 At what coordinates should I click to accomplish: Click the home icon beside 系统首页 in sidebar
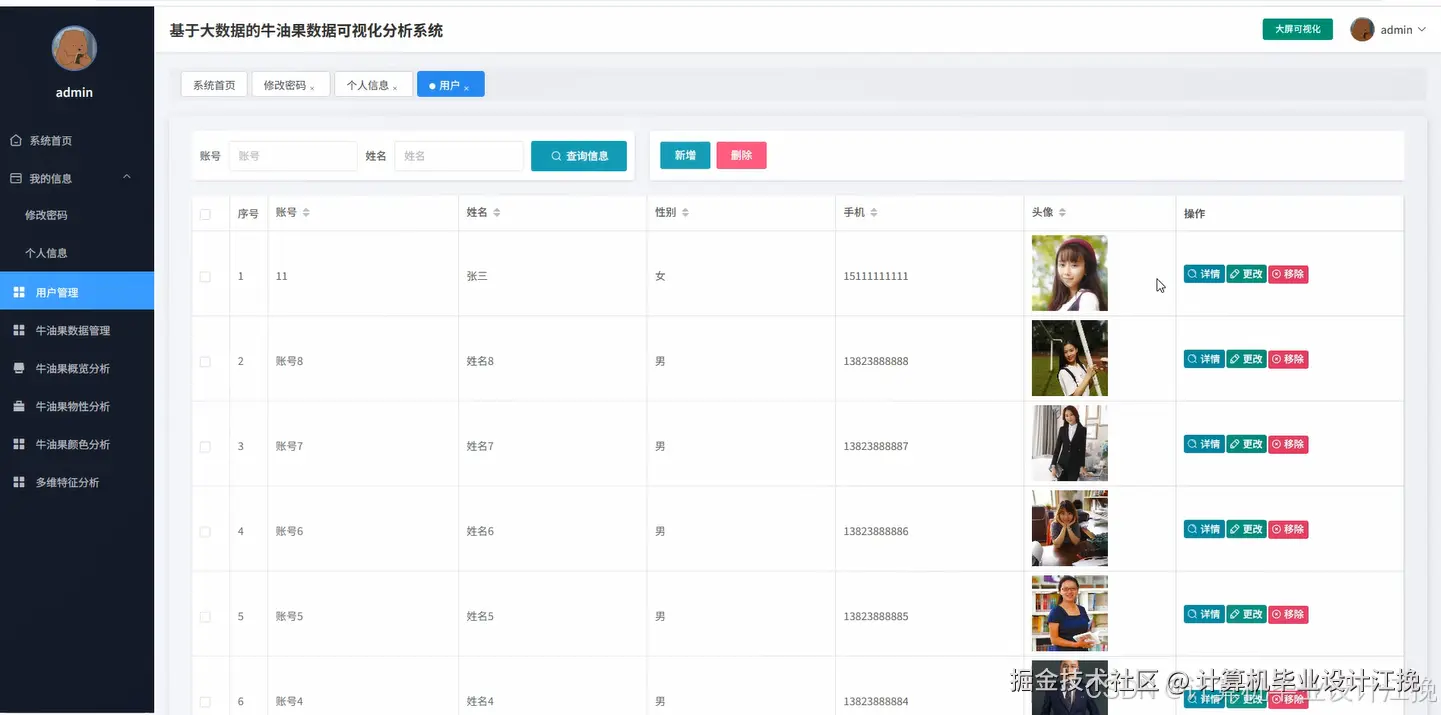point(16,141)
